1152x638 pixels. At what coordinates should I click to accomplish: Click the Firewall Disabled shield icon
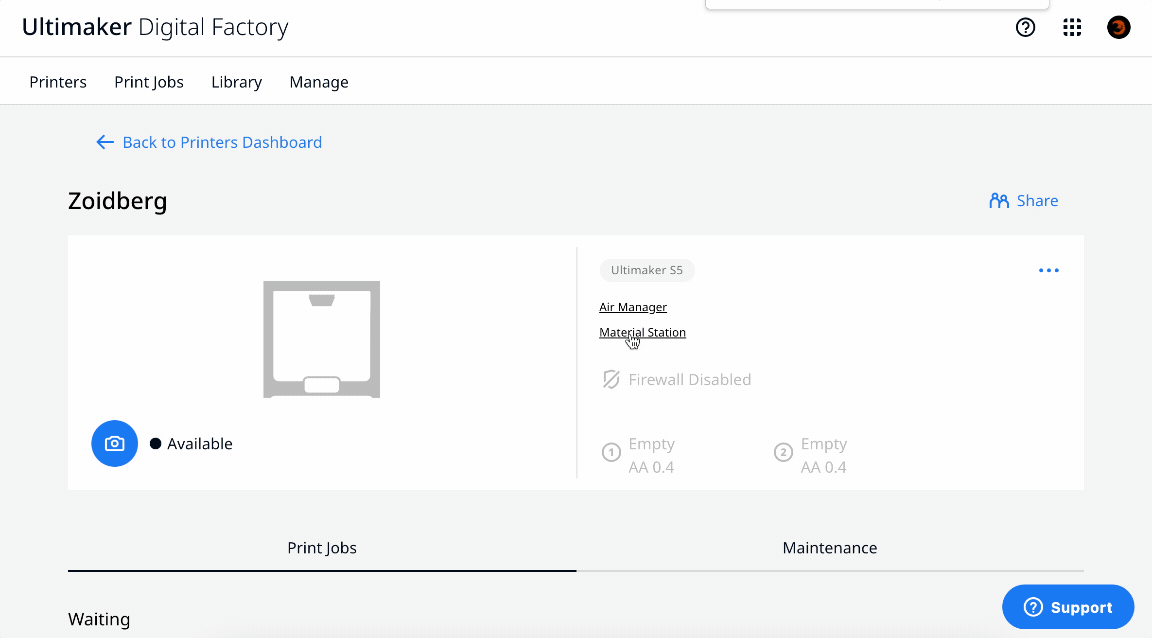pos(611,380)
